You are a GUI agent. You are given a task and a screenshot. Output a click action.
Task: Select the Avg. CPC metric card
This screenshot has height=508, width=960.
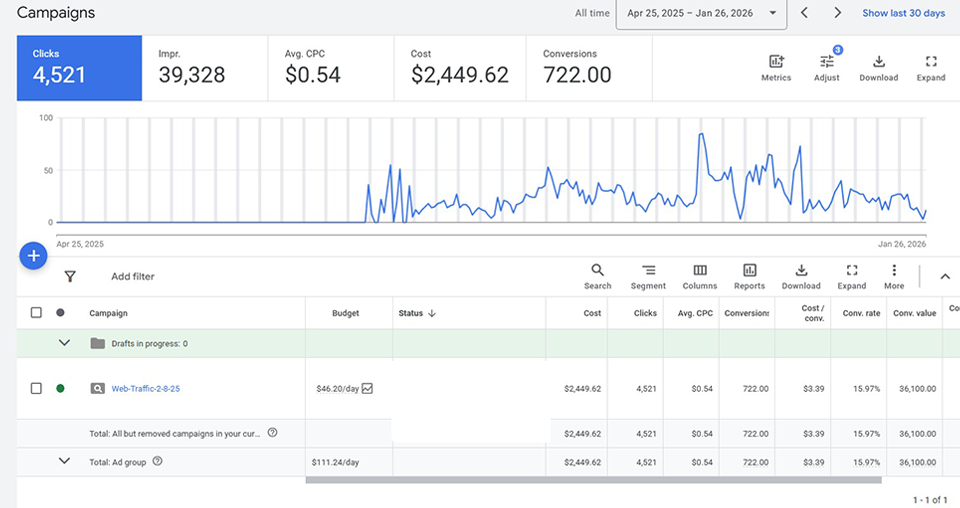tap(331, 68)
